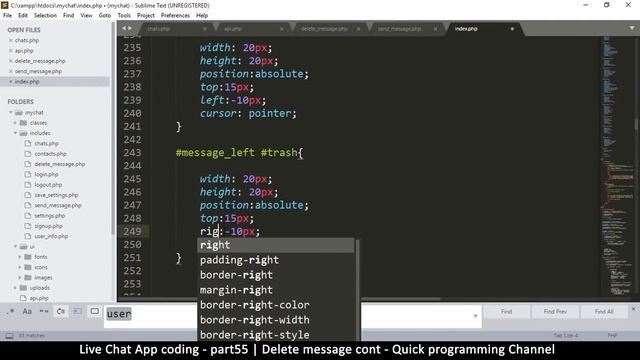Open contacts.php in sidebar
The height and width of the screenshot is (360, 640).
click(50, 154)
